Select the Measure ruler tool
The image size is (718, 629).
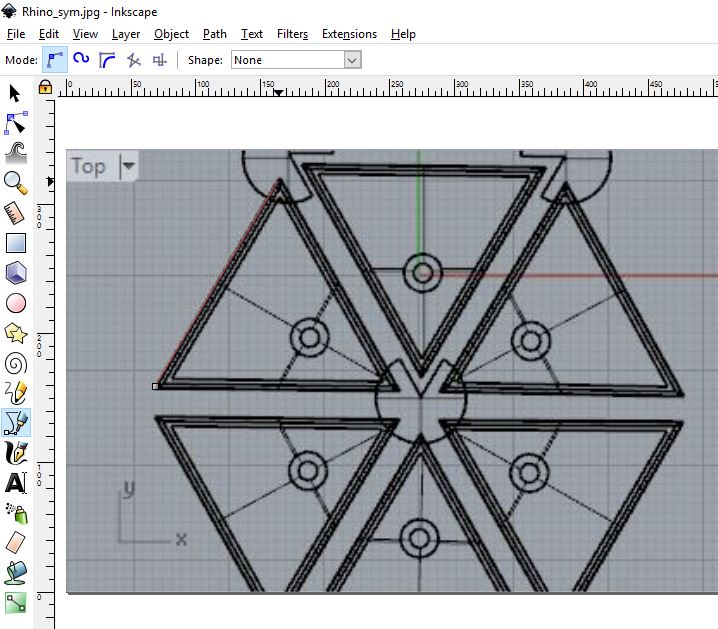[x=15, y=213]
